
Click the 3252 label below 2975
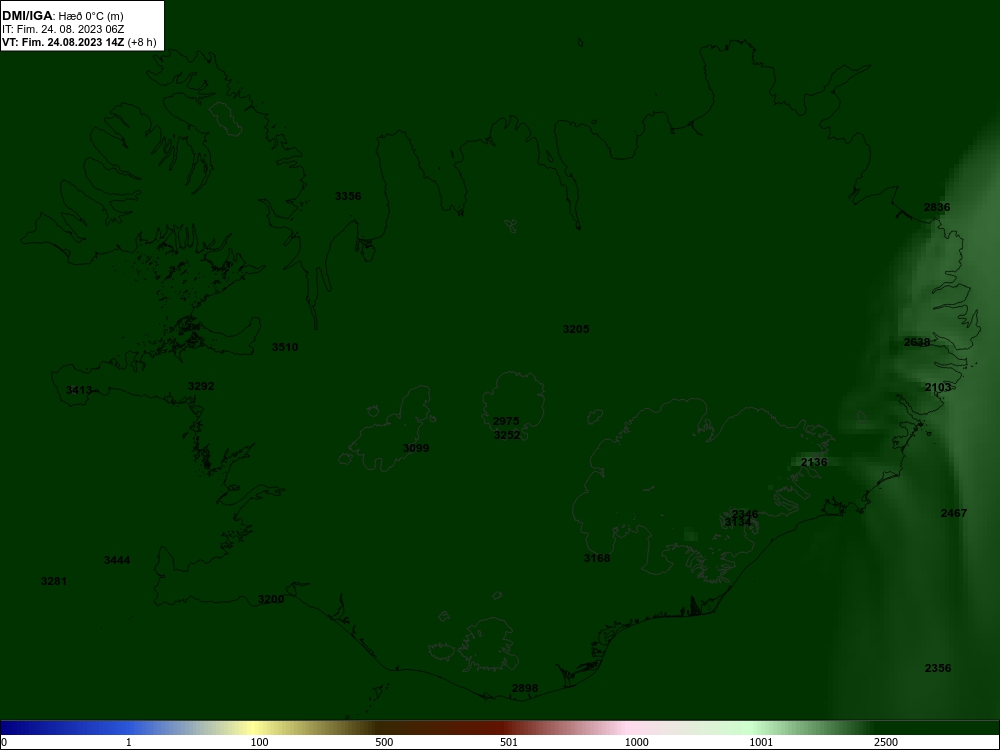(x=507, y=435)
